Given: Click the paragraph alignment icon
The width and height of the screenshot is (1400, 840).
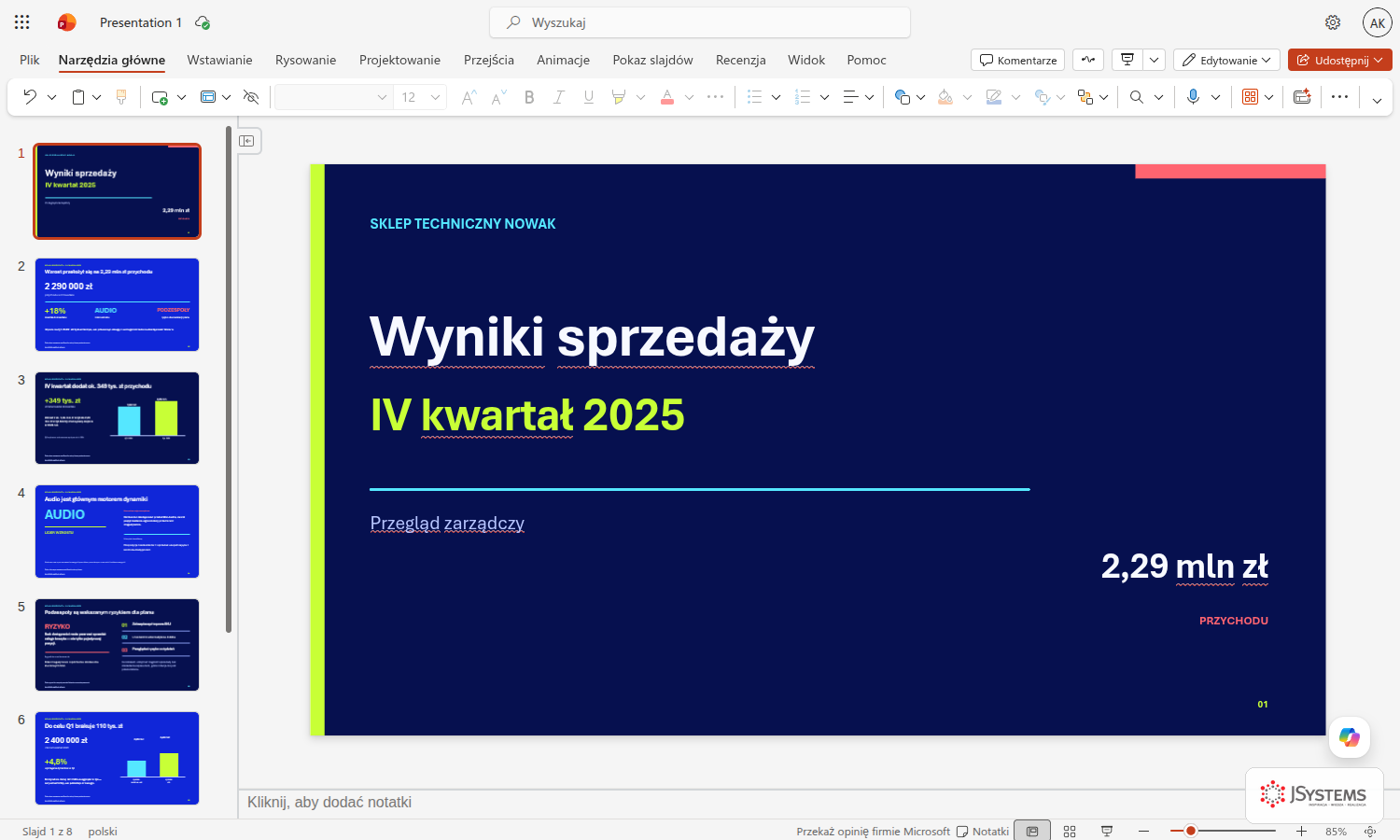Looking at the screenshot, I should coord(850,97).
